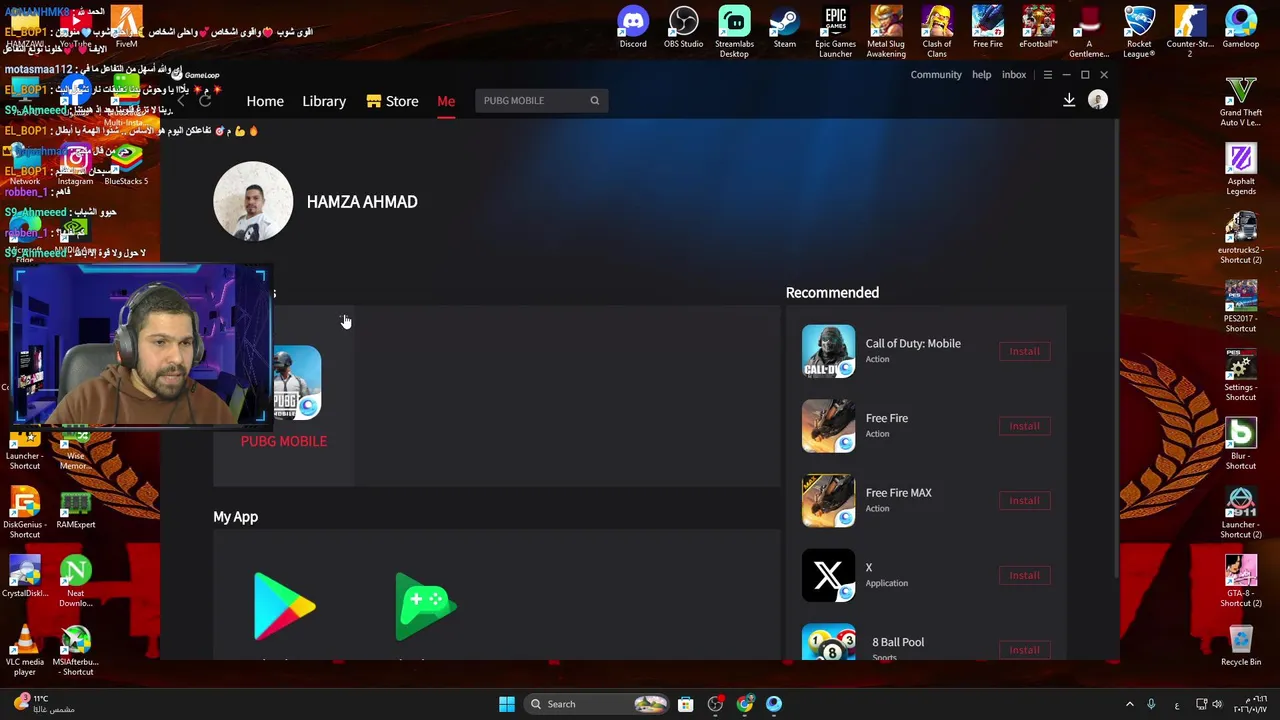Image resolution: width=1280 pixels, height=720 pixels.
Task: Open the downloads arrow icon
Action: click(x=1069, y=100)
